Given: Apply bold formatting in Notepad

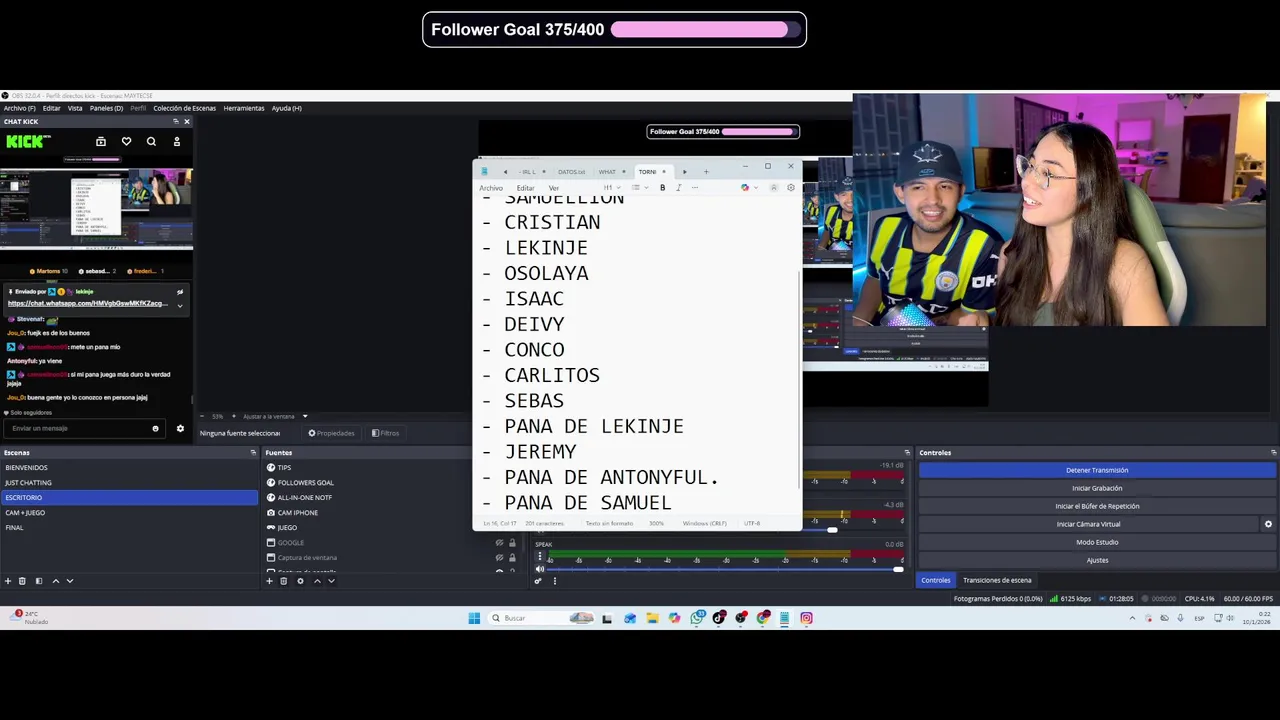Looking at the screenshot, I should coord(662,188).
